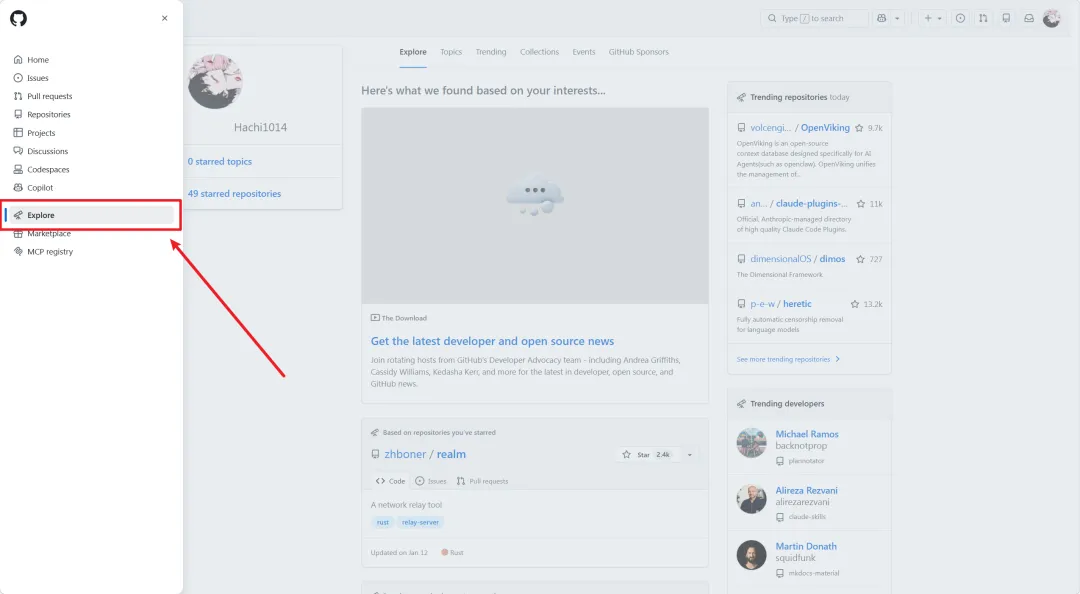Open the claude-skills repository link

(807, 517)
